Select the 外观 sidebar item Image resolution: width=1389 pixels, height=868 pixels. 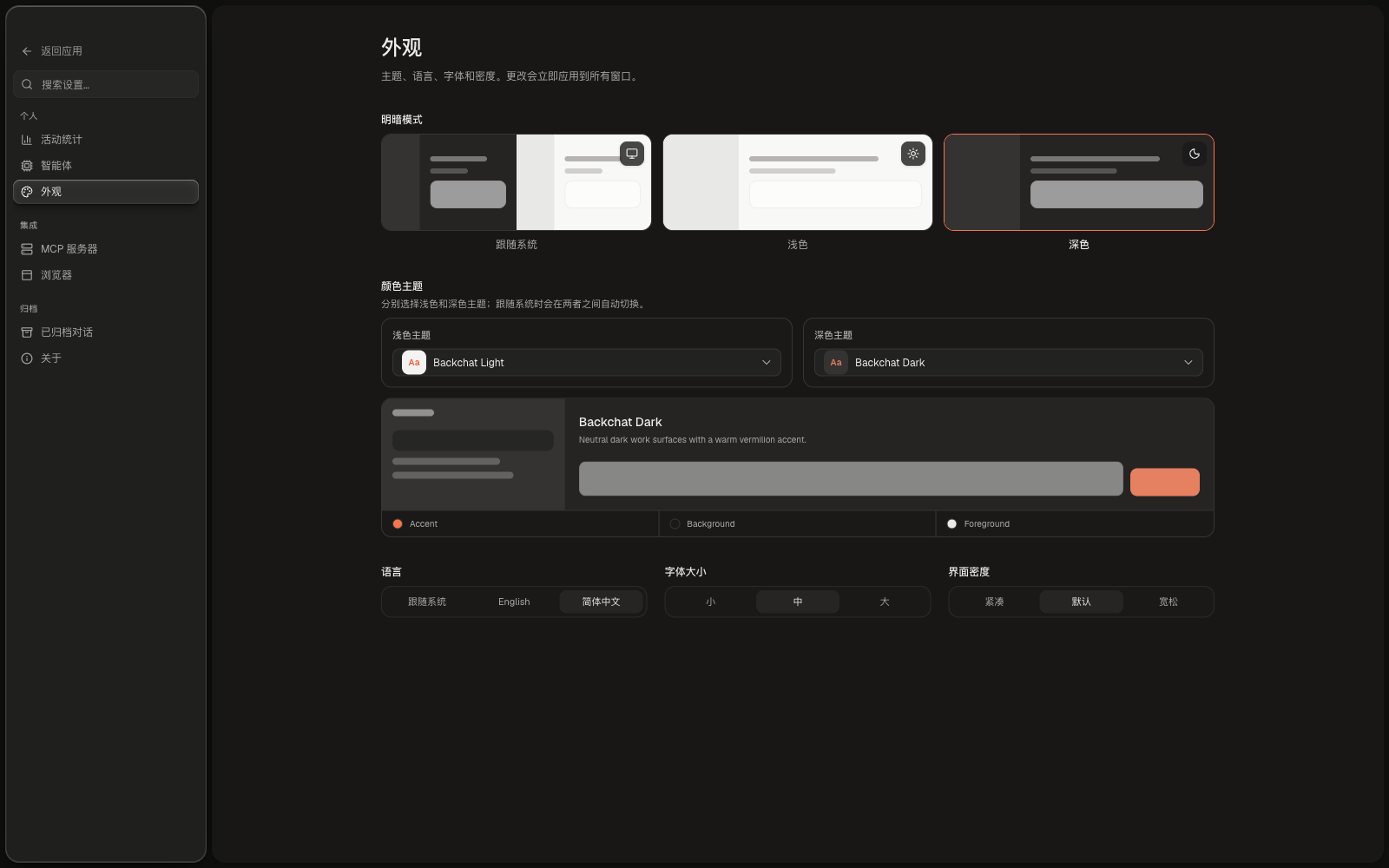point(106,192)
